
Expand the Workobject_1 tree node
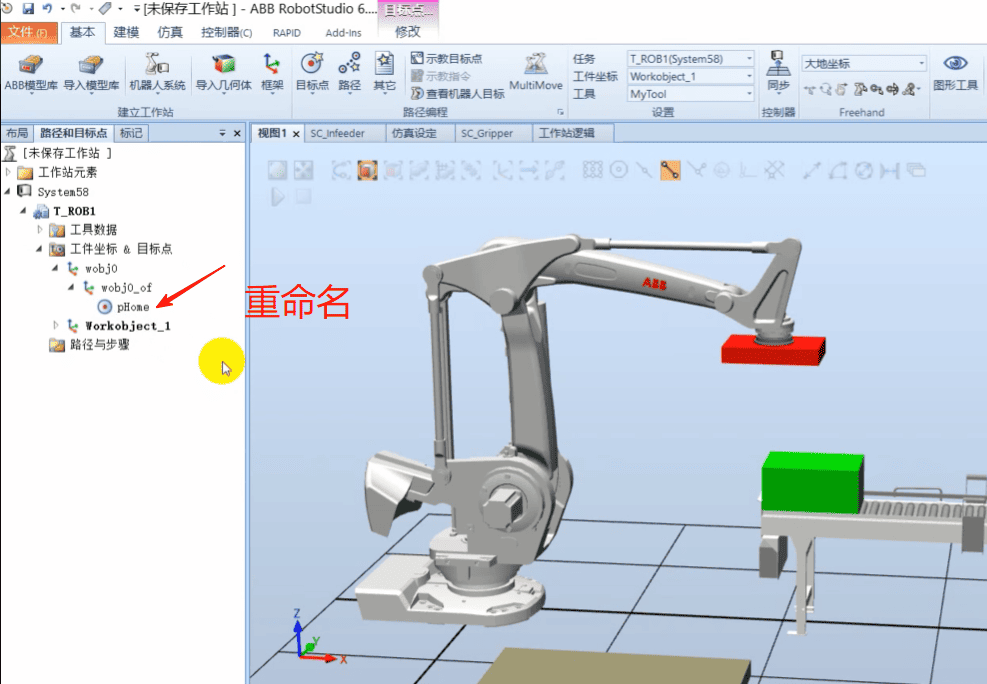click(x=55, y=325)
